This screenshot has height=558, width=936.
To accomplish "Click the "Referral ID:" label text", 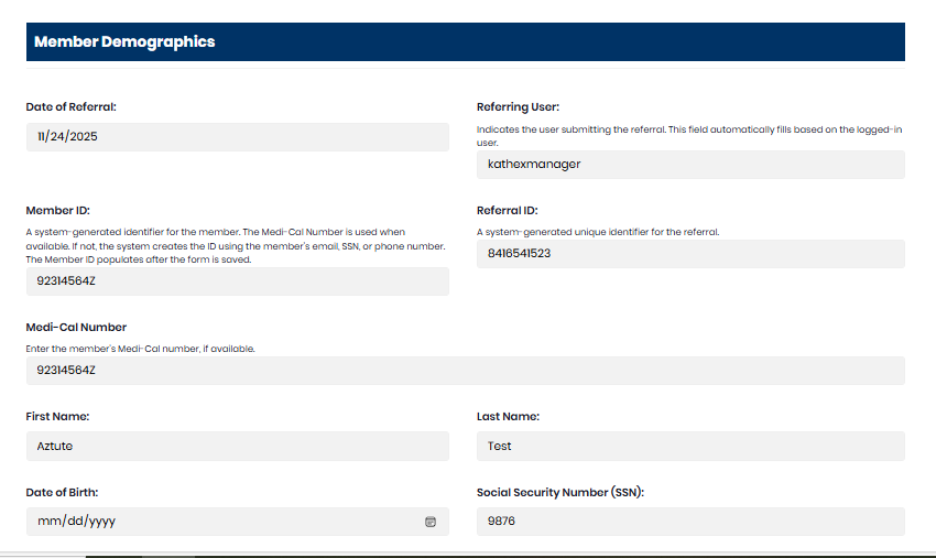I will coord(508,211).
